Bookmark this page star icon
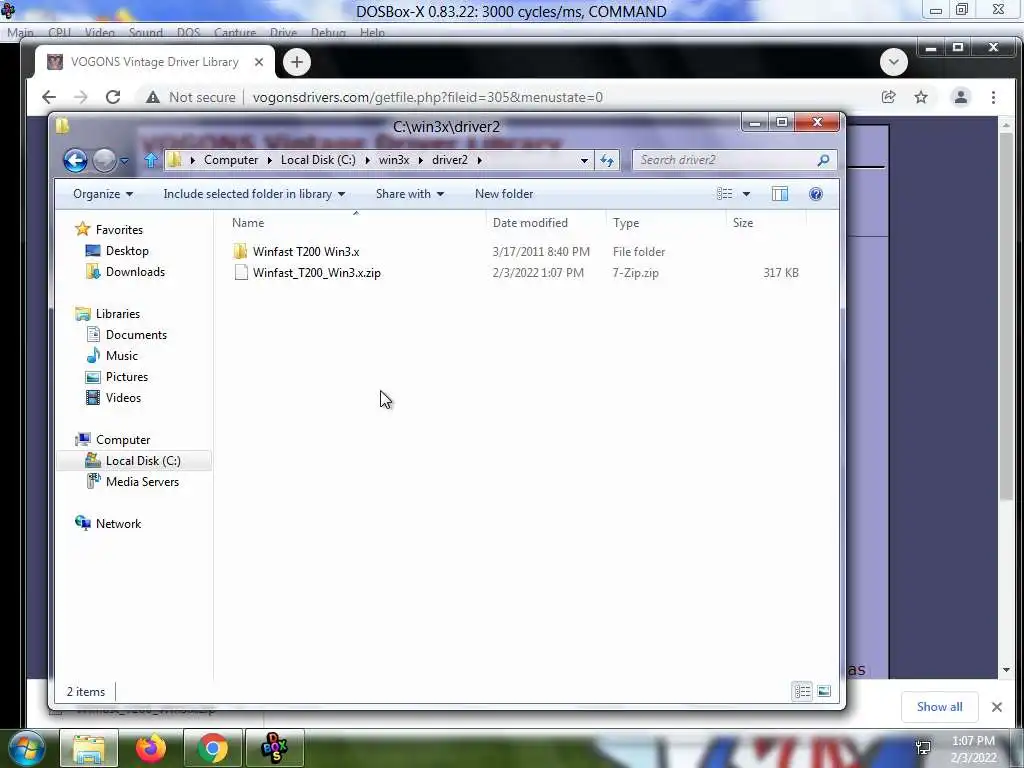 pyautogui.click(x=921, y=97)
